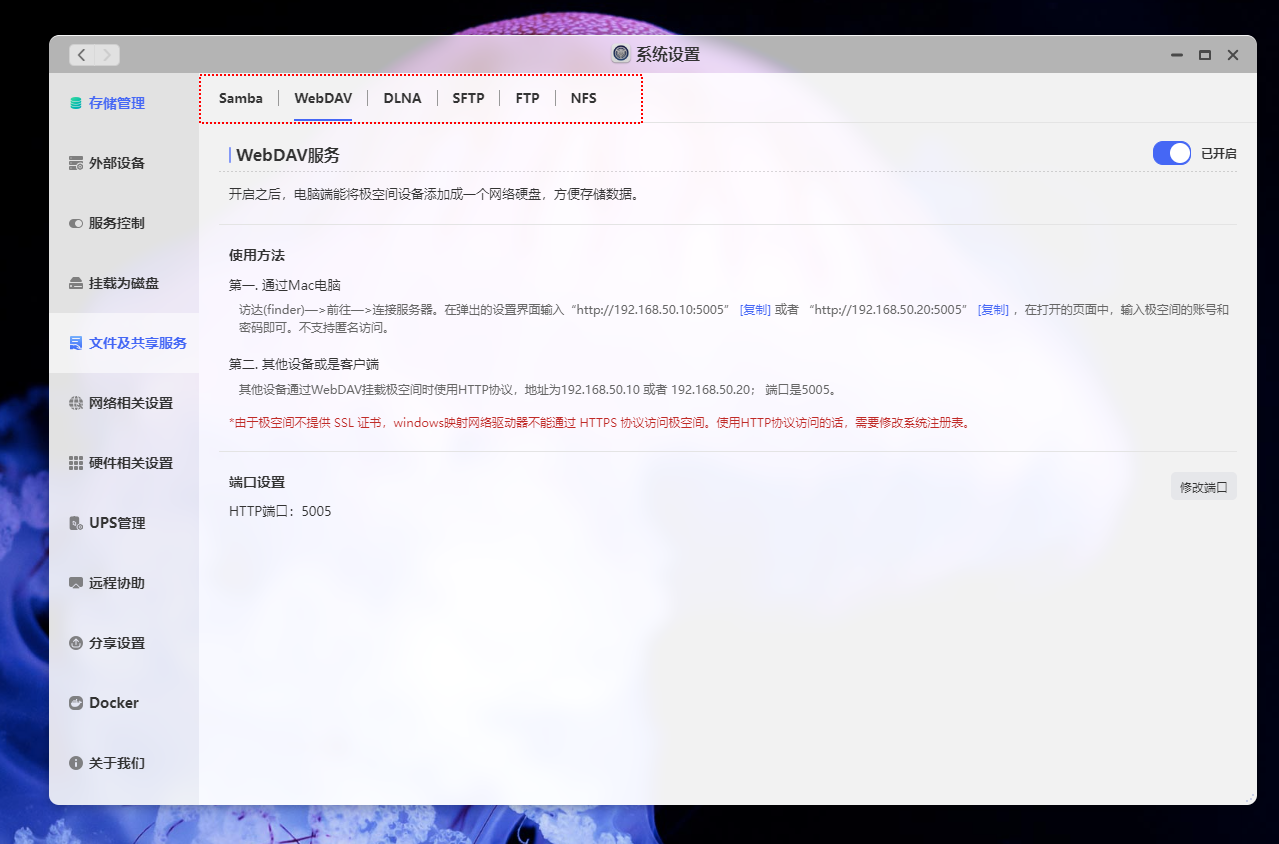This screenshot has height=844, width=1279.
Task: Switch to the Samba tab
Action: coord(240,97)
